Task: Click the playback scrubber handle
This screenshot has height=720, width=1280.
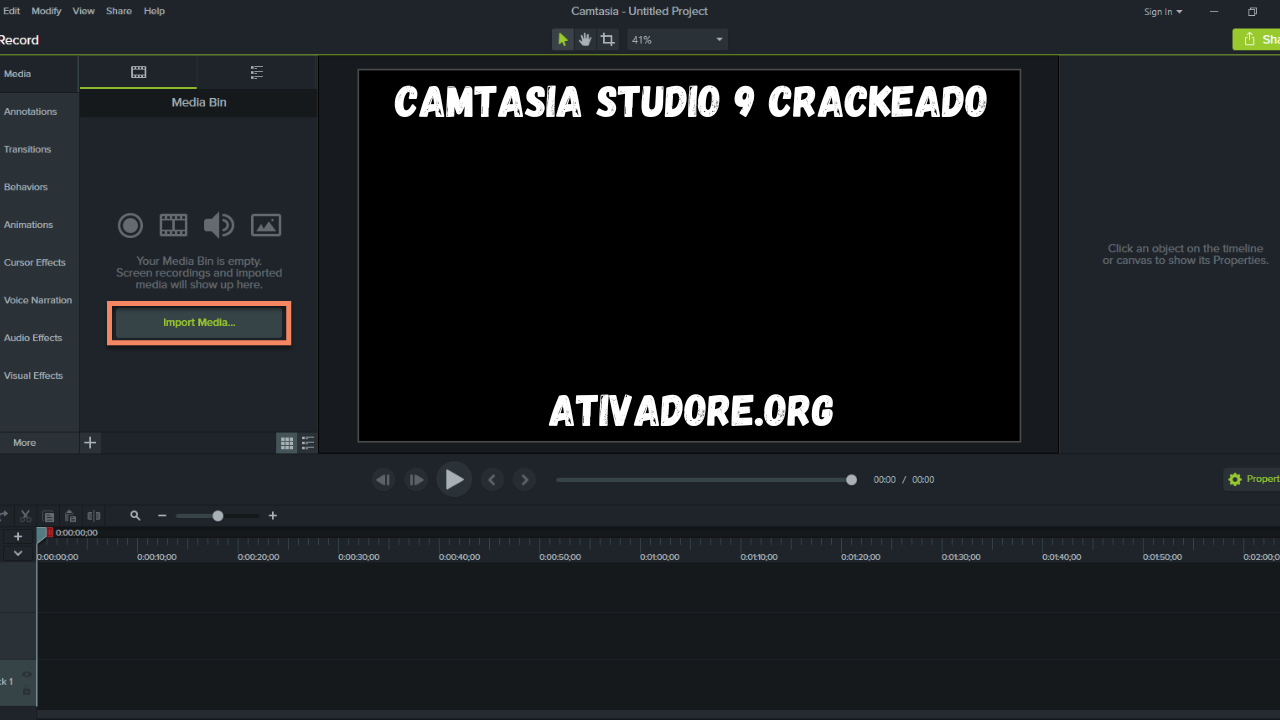Action: point(851,480)
